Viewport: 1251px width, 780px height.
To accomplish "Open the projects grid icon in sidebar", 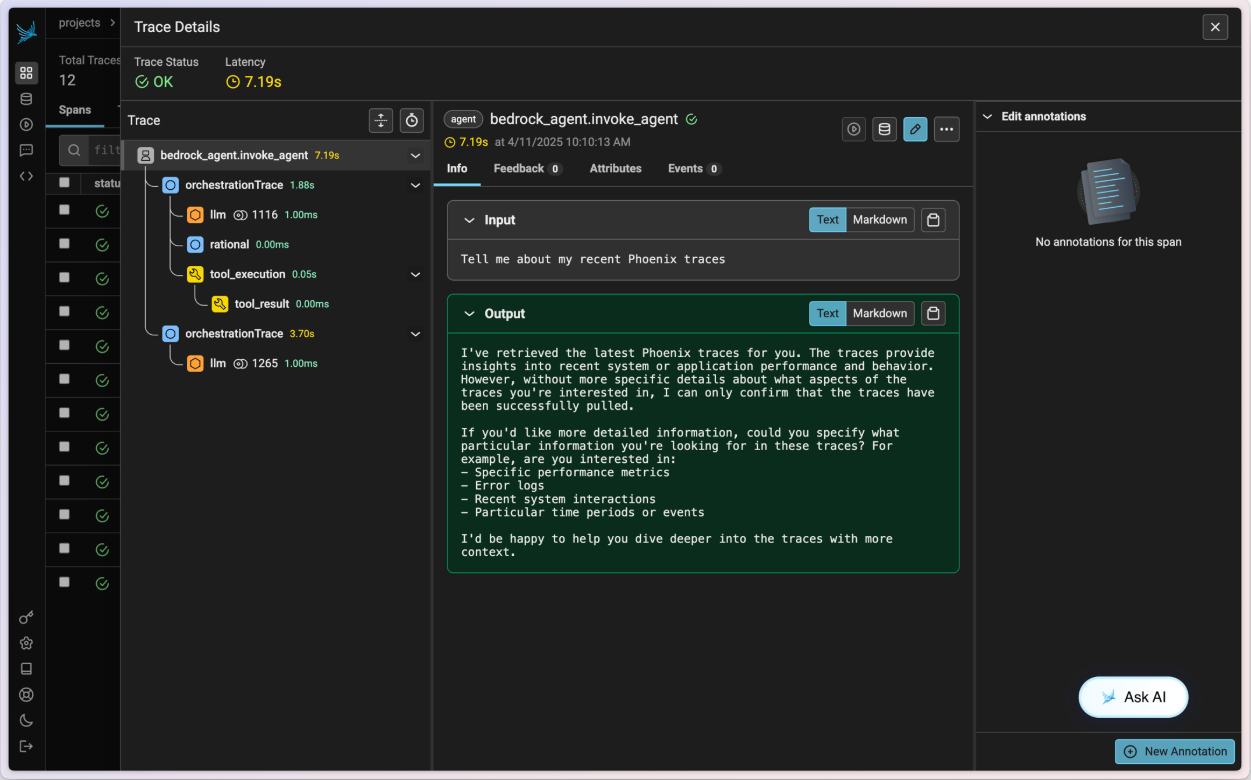I will [26, 73].
